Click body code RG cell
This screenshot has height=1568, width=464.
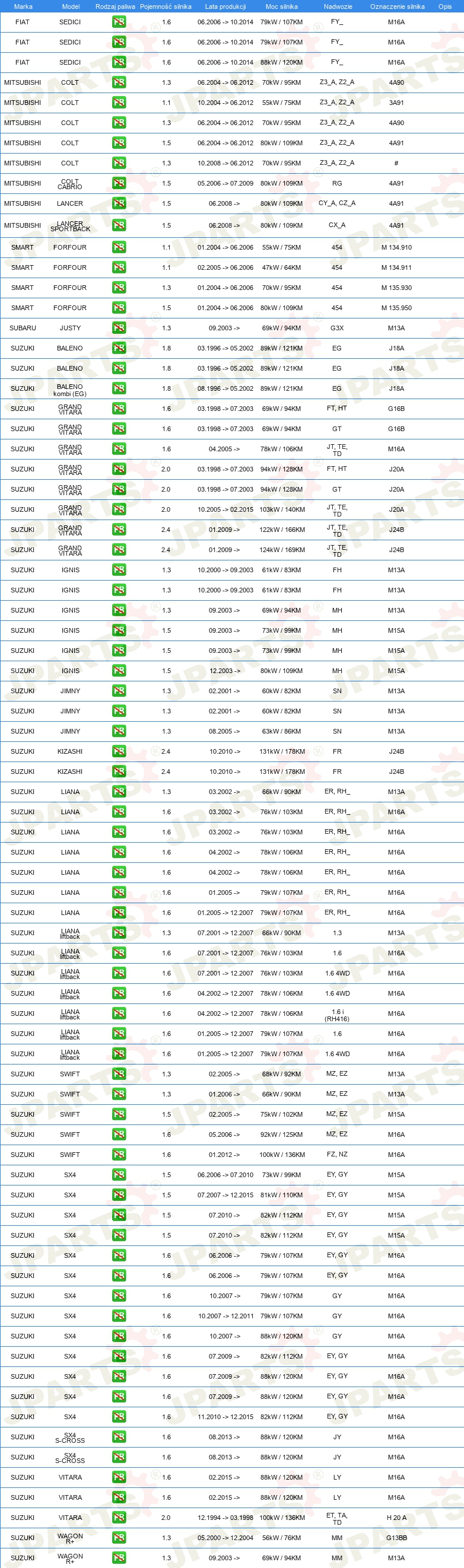(x=337, y=183)
